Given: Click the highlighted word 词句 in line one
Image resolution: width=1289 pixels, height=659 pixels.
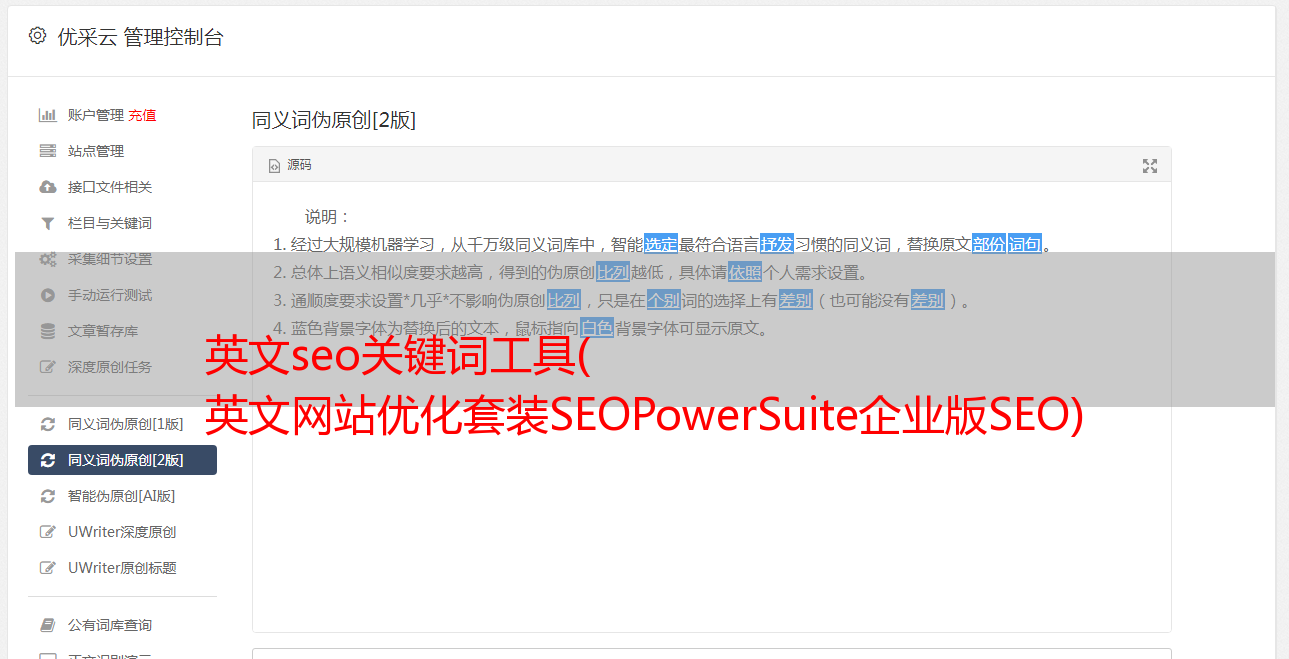Looking at the screenshot, I should click(x=1025, y=244).
